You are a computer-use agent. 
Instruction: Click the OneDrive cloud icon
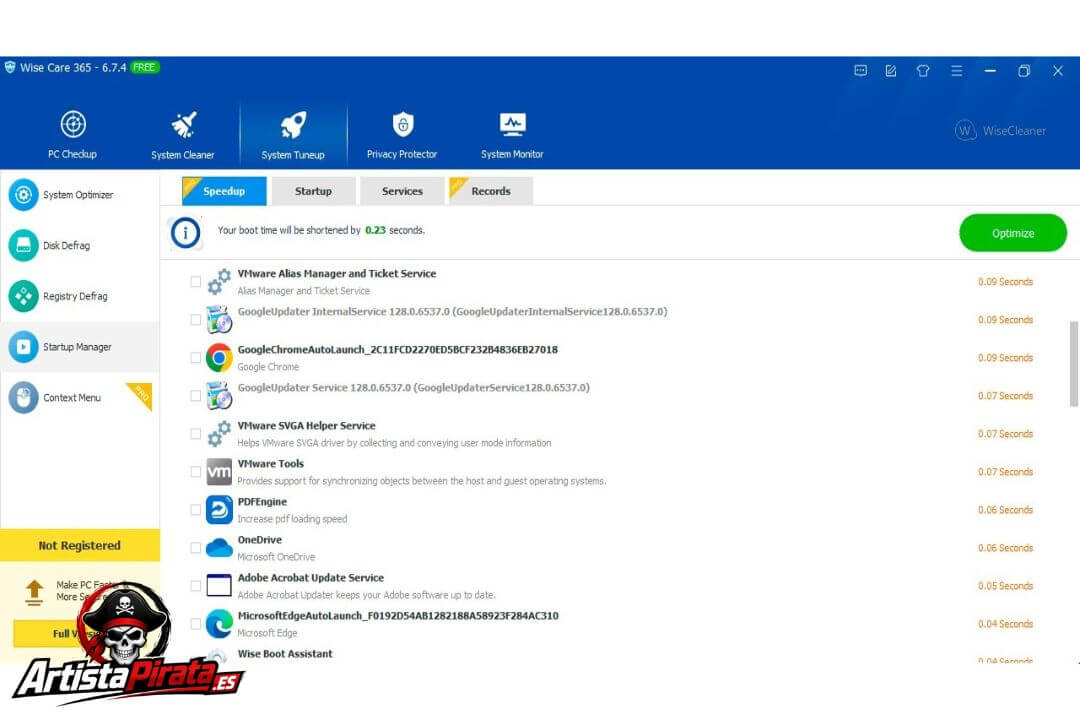pyautogui.click(x=219, y=548)
